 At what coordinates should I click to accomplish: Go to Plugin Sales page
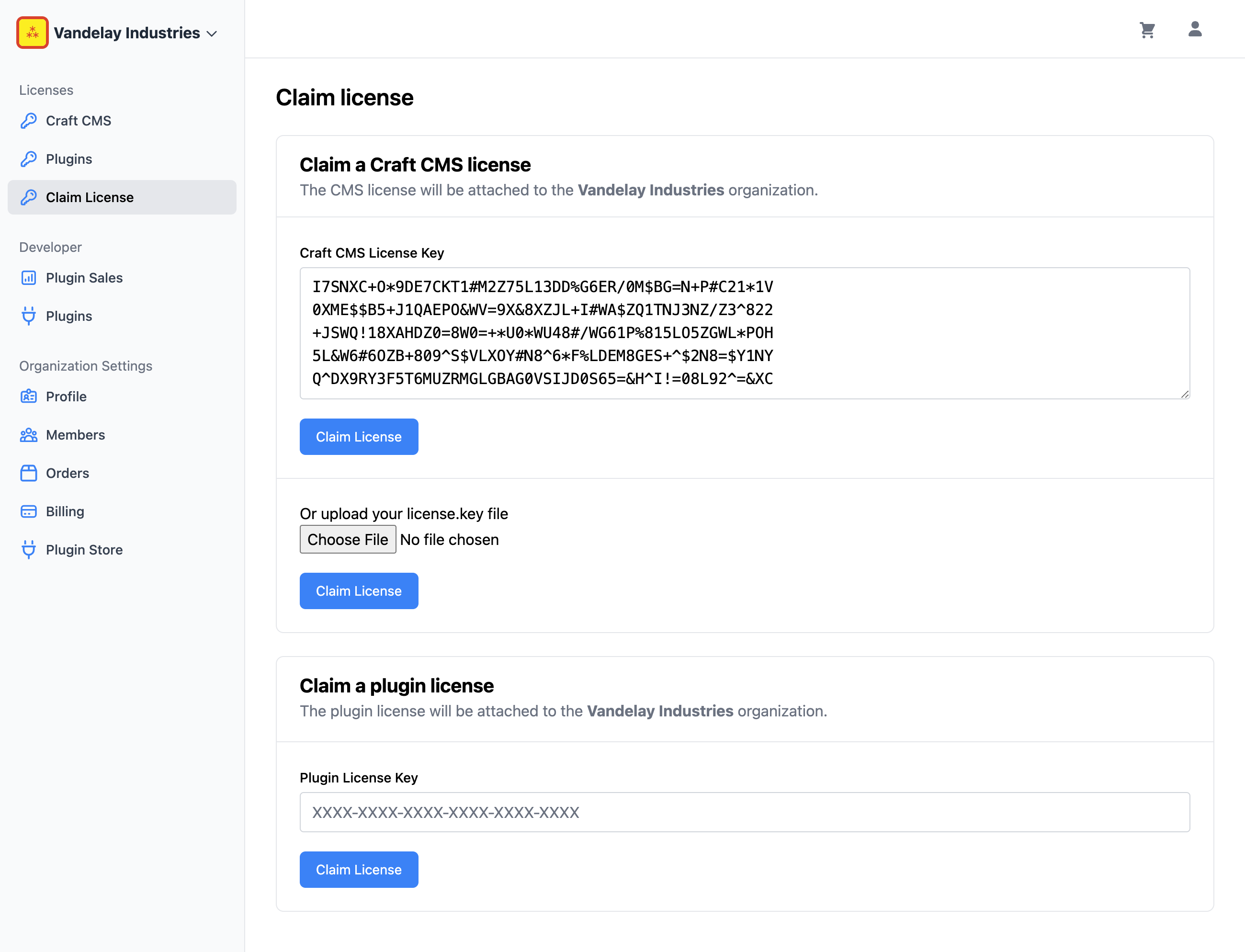(x=122, y=278)
